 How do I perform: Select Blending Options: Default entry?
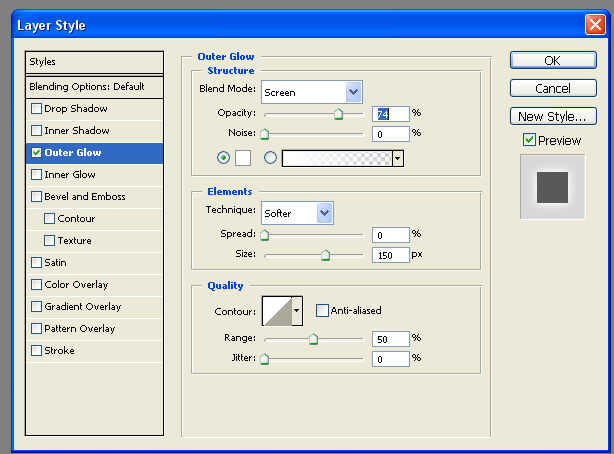(x=94, y=87)
